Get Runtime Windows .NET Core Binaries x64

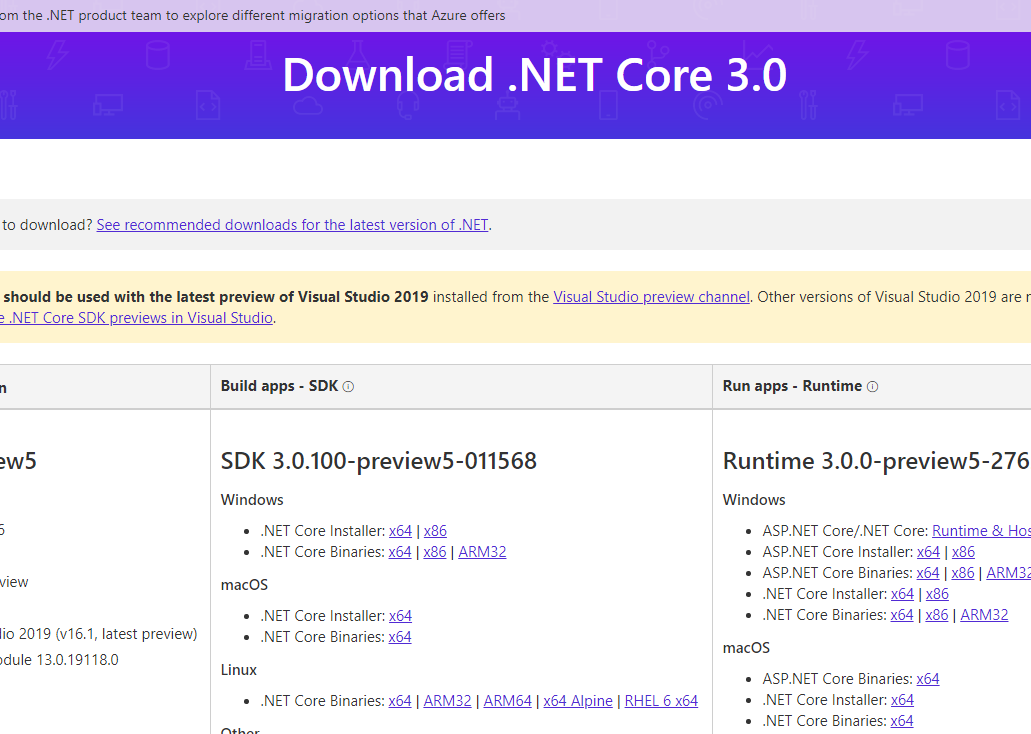click(x=901, y=615)
